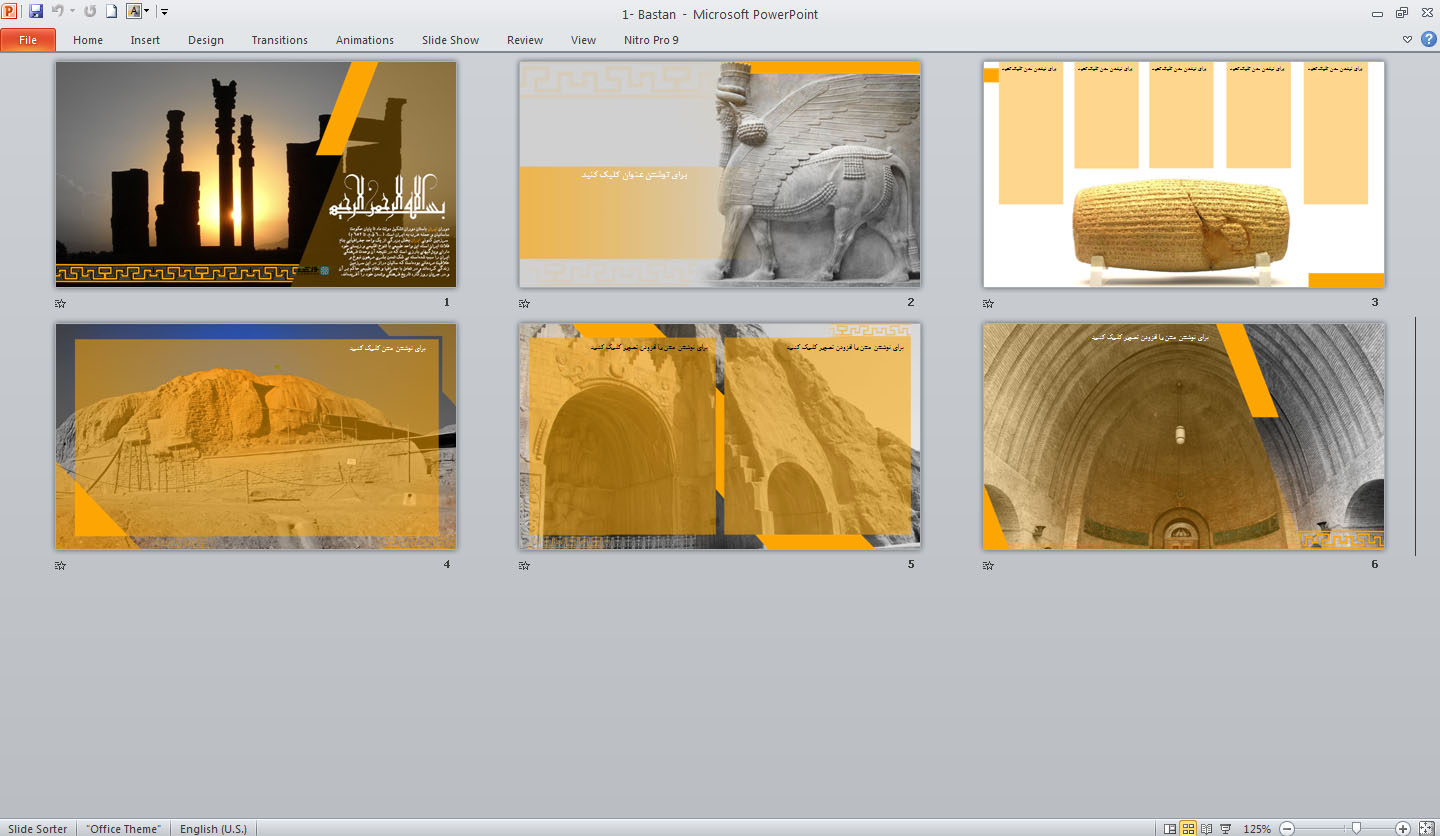Switch to Normal view in status bar
Viewport: 1440px width, 836px height.
pyautogui.click(x=1169, y=829)
